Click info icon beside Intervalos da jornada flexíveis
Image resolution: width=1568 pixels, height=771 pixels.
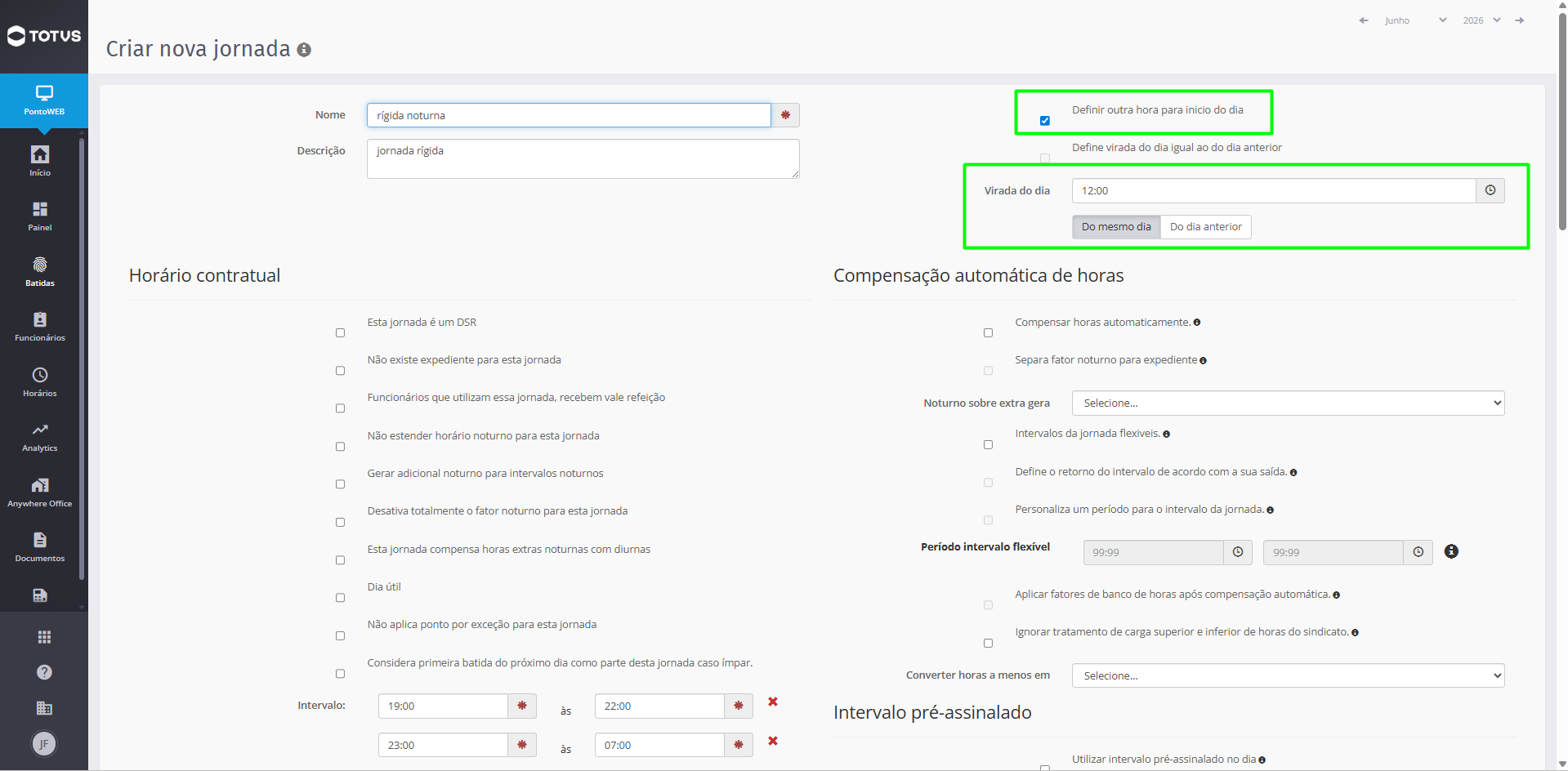1166,435
